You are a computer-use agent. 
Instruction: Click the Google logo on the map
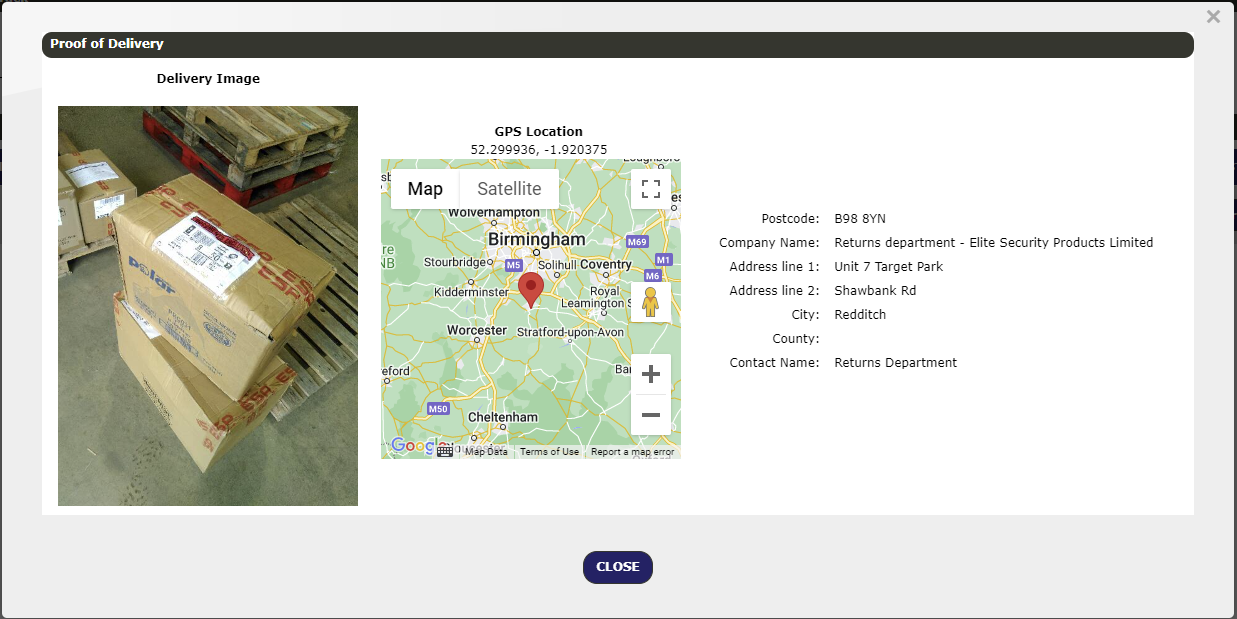tap(408, 445)
